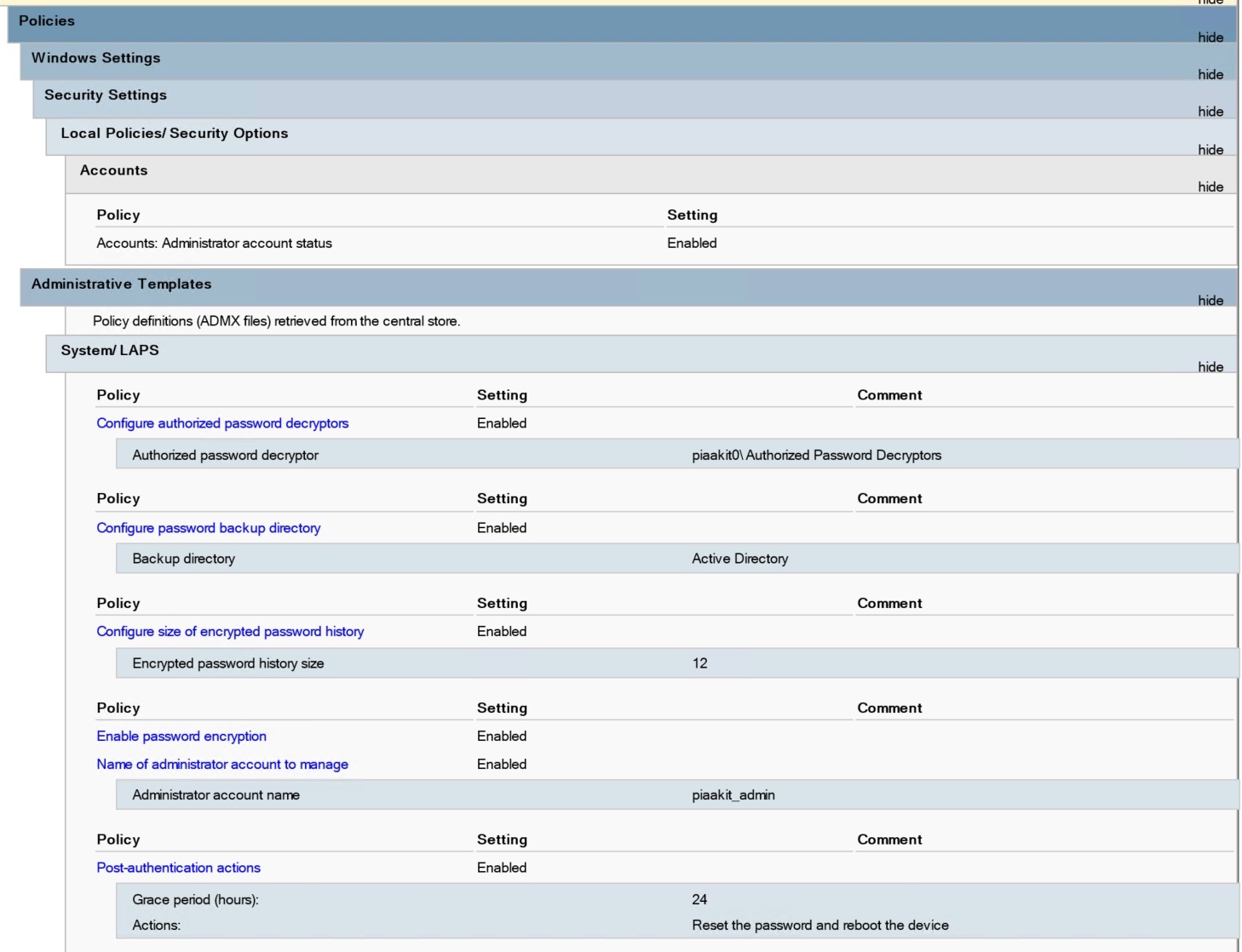1242x952 pixels.
Task: Click the System/LAPS header bar
Action: (641, 354)
